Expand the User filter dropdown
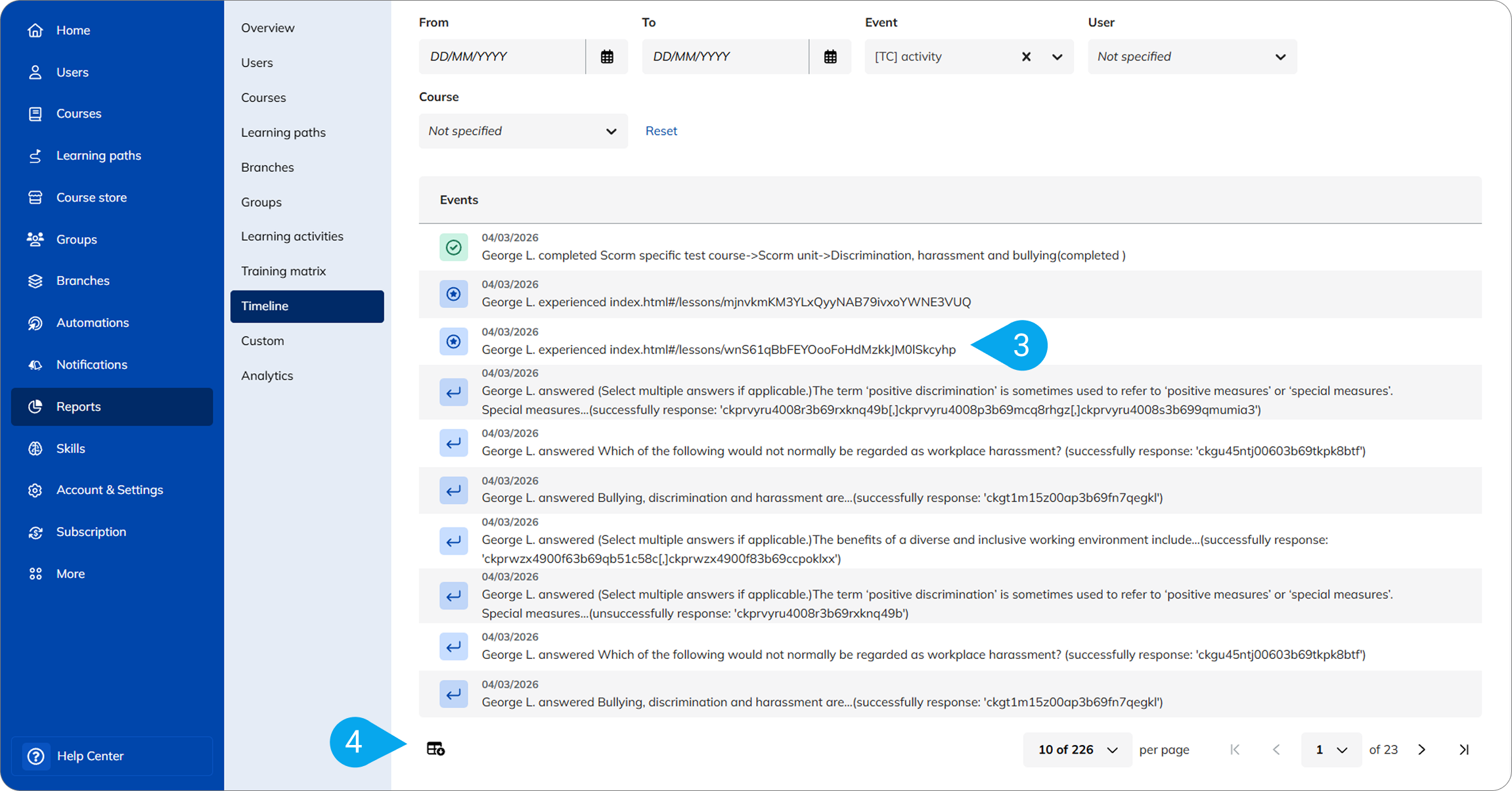Viewport: 1512px width, 791px height. pyautogui.click(x=1192, y=56)
